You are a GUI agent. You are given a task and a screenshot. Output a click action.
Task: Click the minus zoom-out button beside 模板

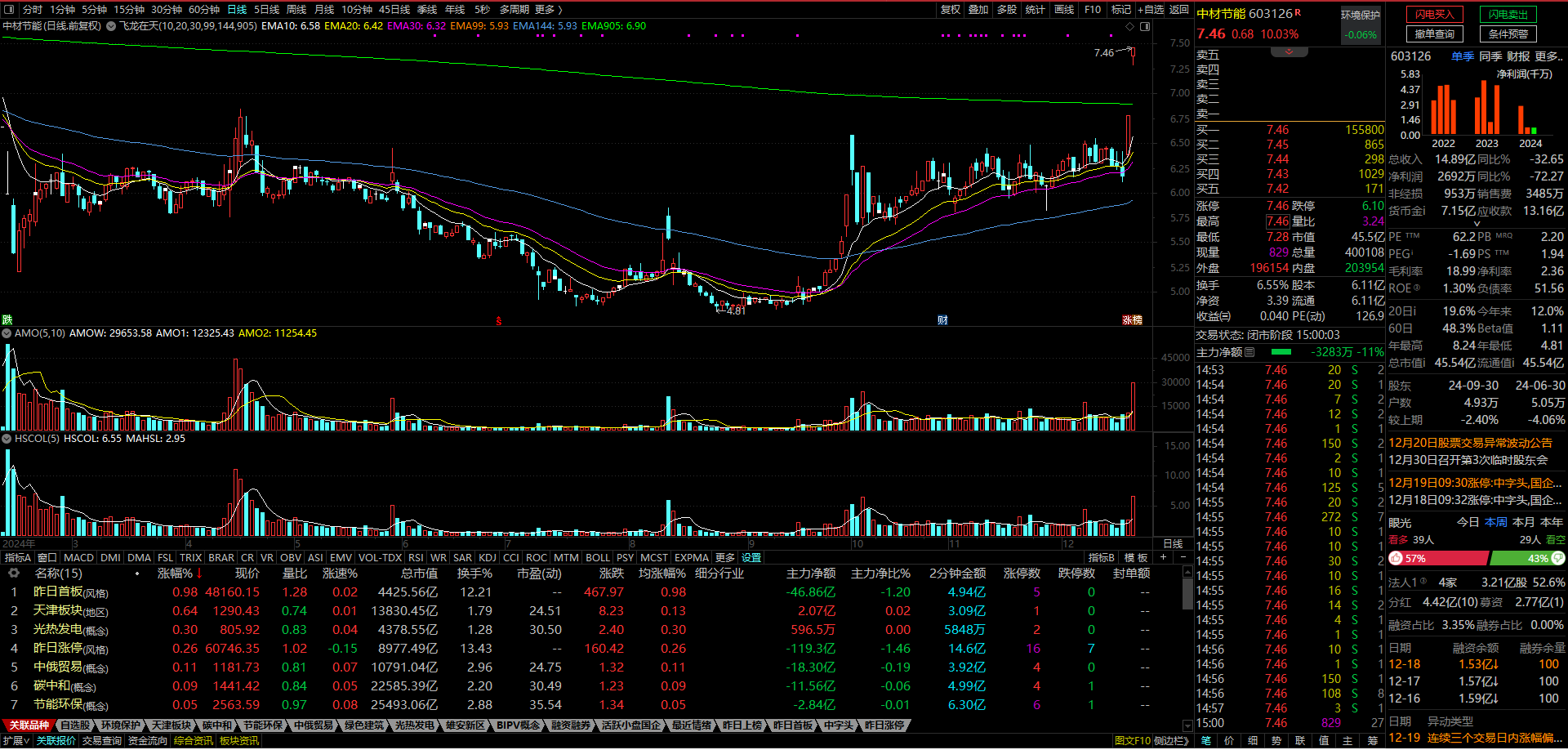pyautogui.click(x=1183, y=557)
